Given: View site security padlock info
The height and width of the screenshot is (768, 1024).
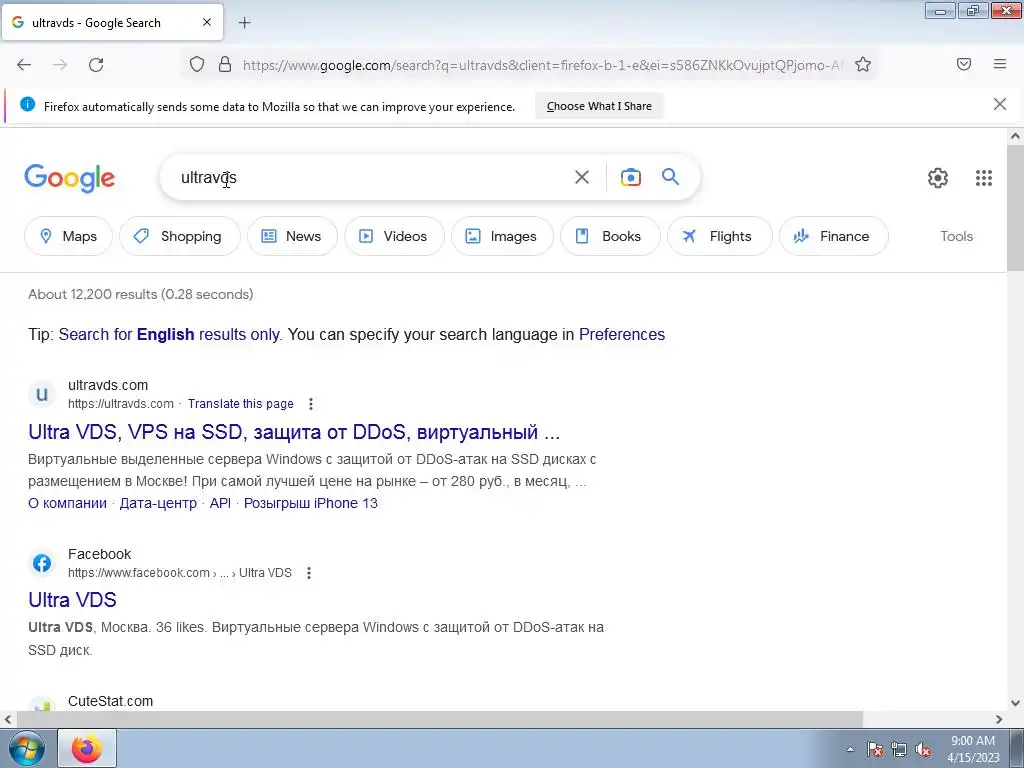Looking at the screenshot, I should (225, 64).
